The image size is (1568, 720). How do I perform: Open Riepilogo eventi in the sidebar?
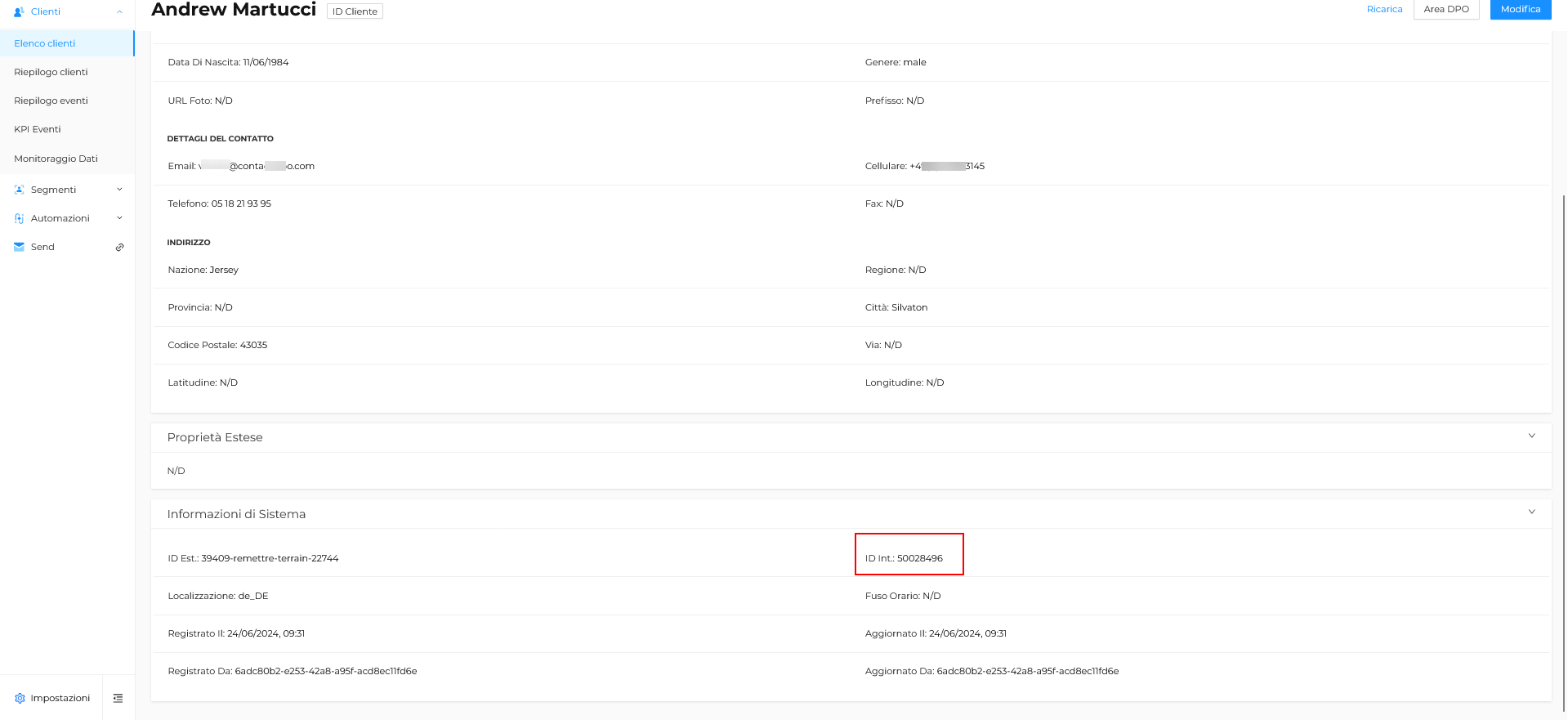[x=67, y=101]
